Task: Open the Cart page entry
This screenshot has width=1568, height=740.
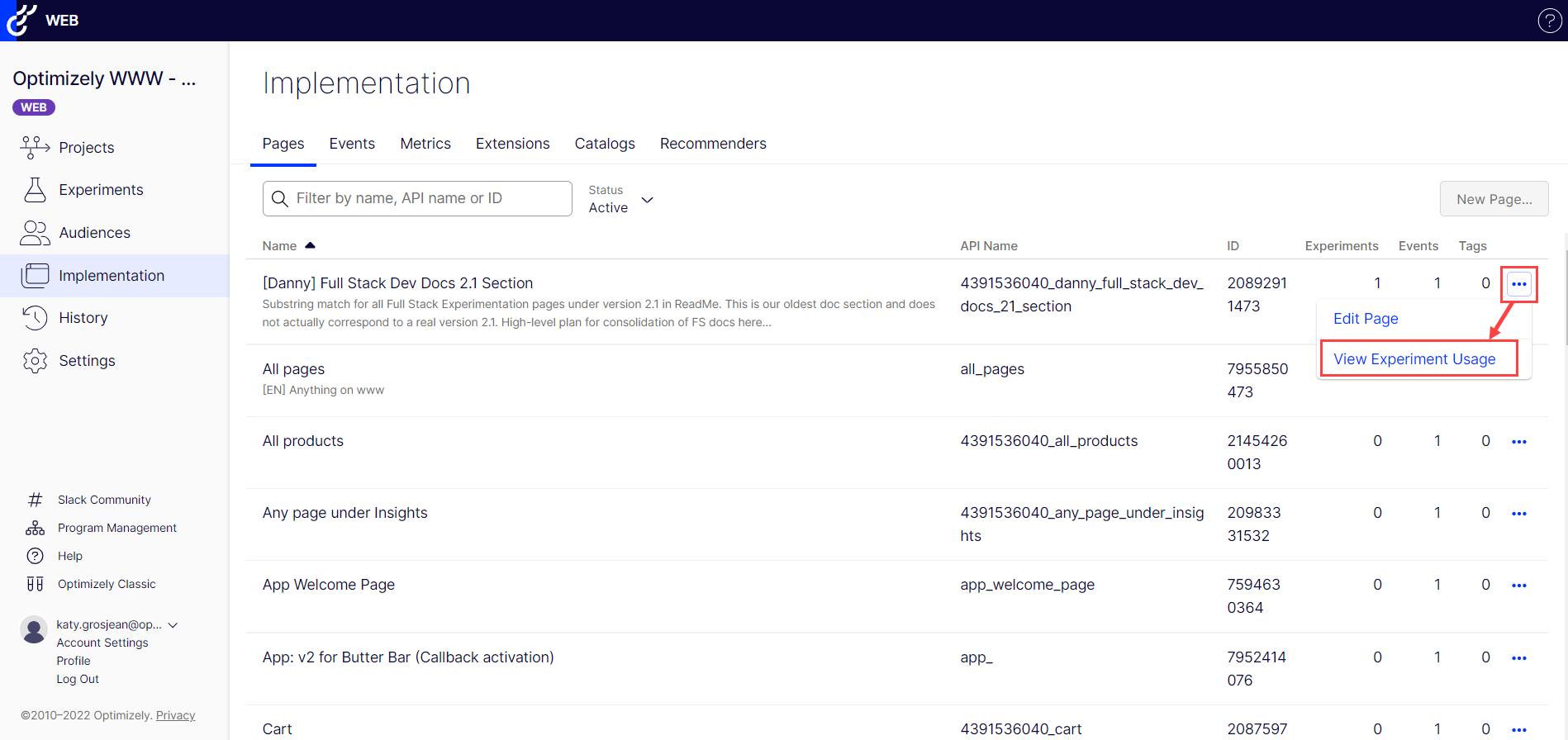Action: [x=277, y=729]
